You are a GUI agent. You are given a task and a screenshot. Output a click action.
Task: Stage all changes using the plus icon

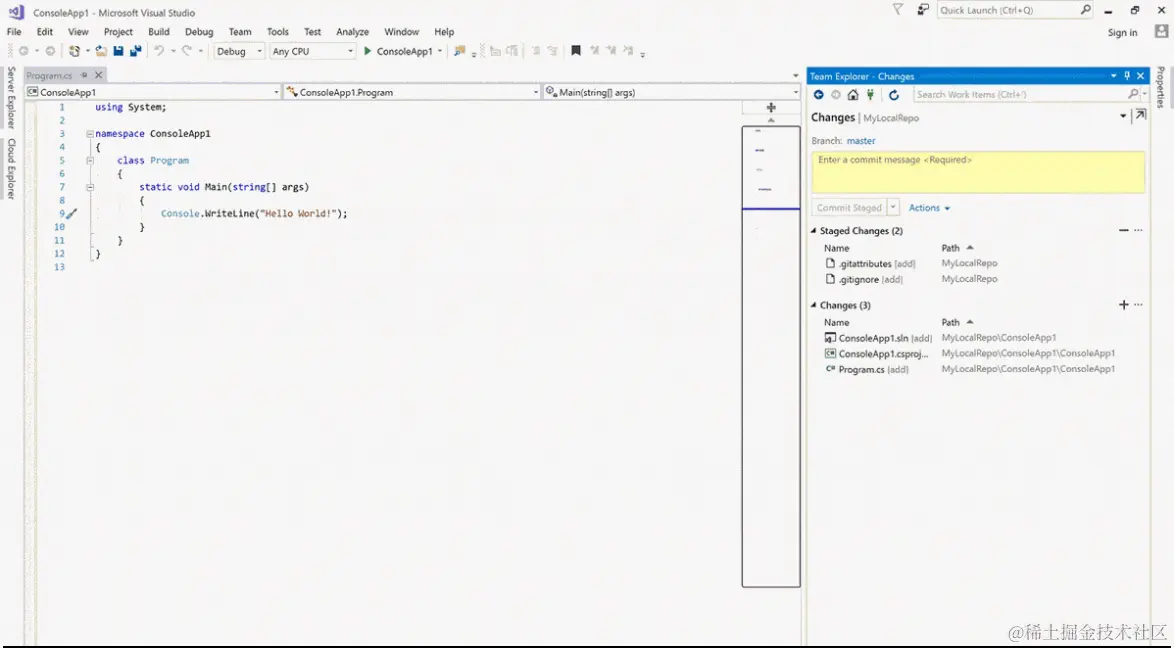pos(1123,305)
